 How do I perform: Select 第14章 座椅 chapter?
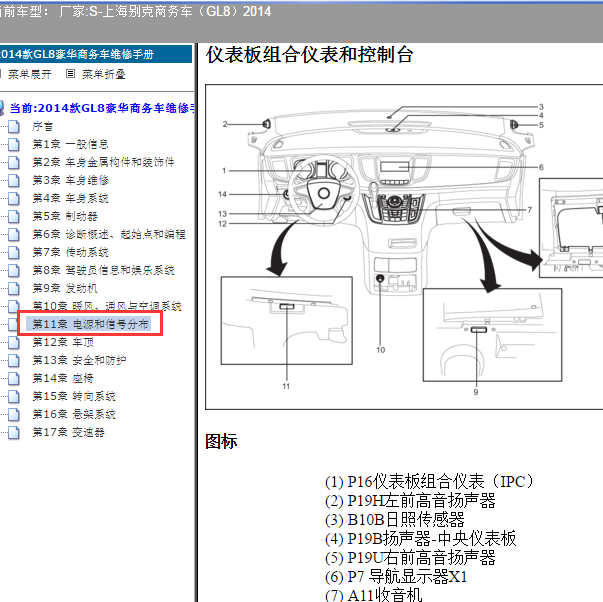tap(63, 378)
